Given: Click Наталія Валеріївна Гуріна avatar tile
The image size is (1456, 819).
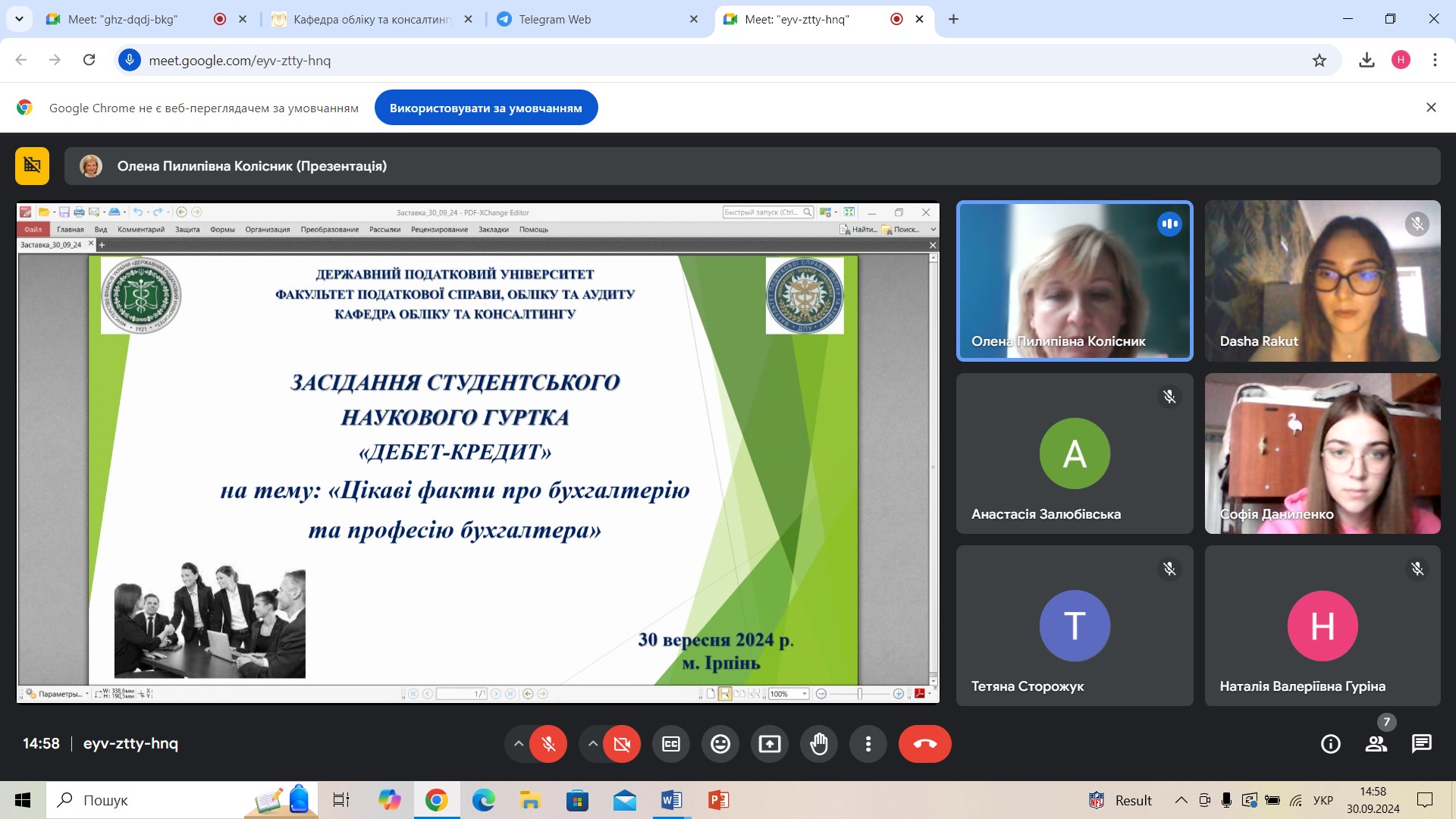Looking at the screenshot, I should 1323,626.
